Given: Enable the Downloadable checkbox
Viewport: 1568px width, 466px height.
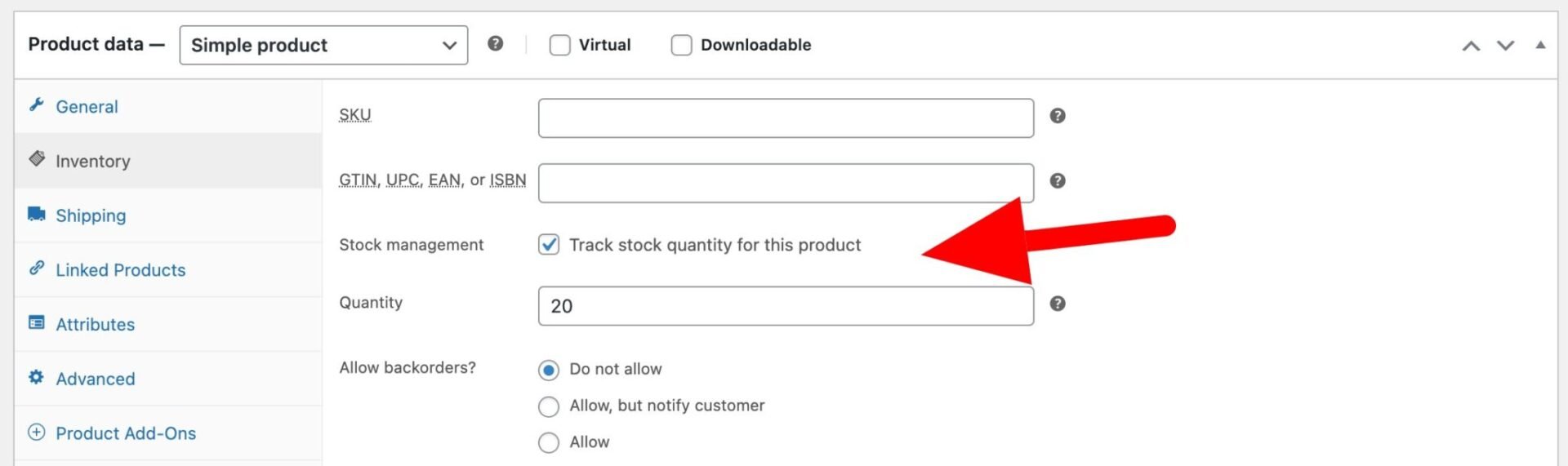Looking at the screenshot, I should click(x=681, y=45).
